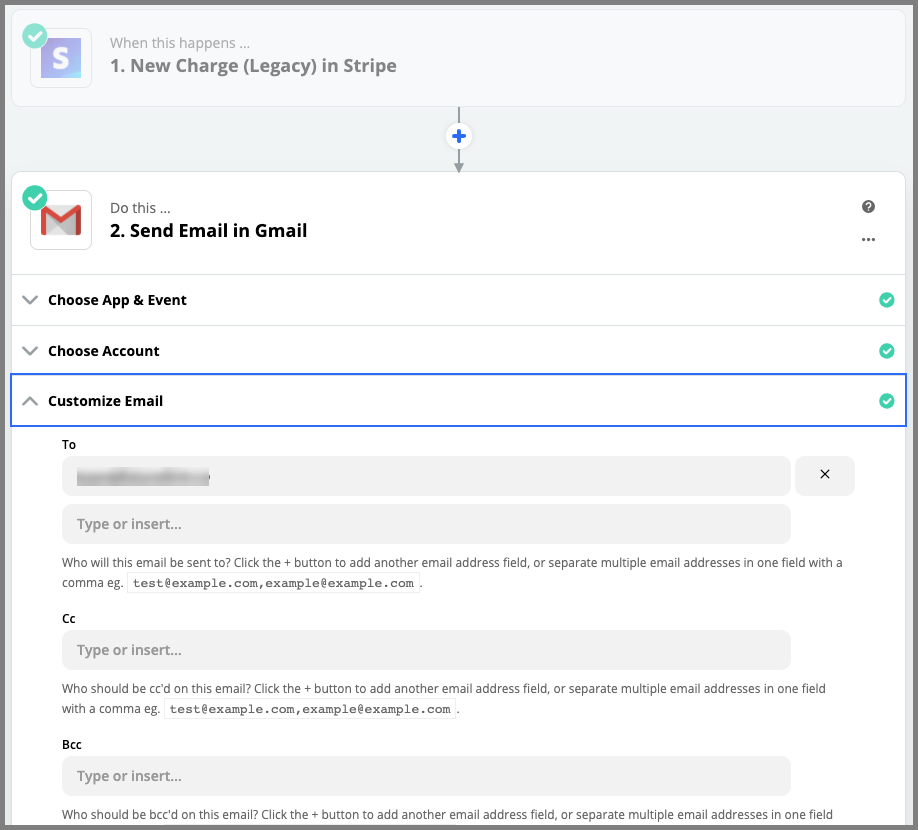Click the 'Do this ...' text

141,208
